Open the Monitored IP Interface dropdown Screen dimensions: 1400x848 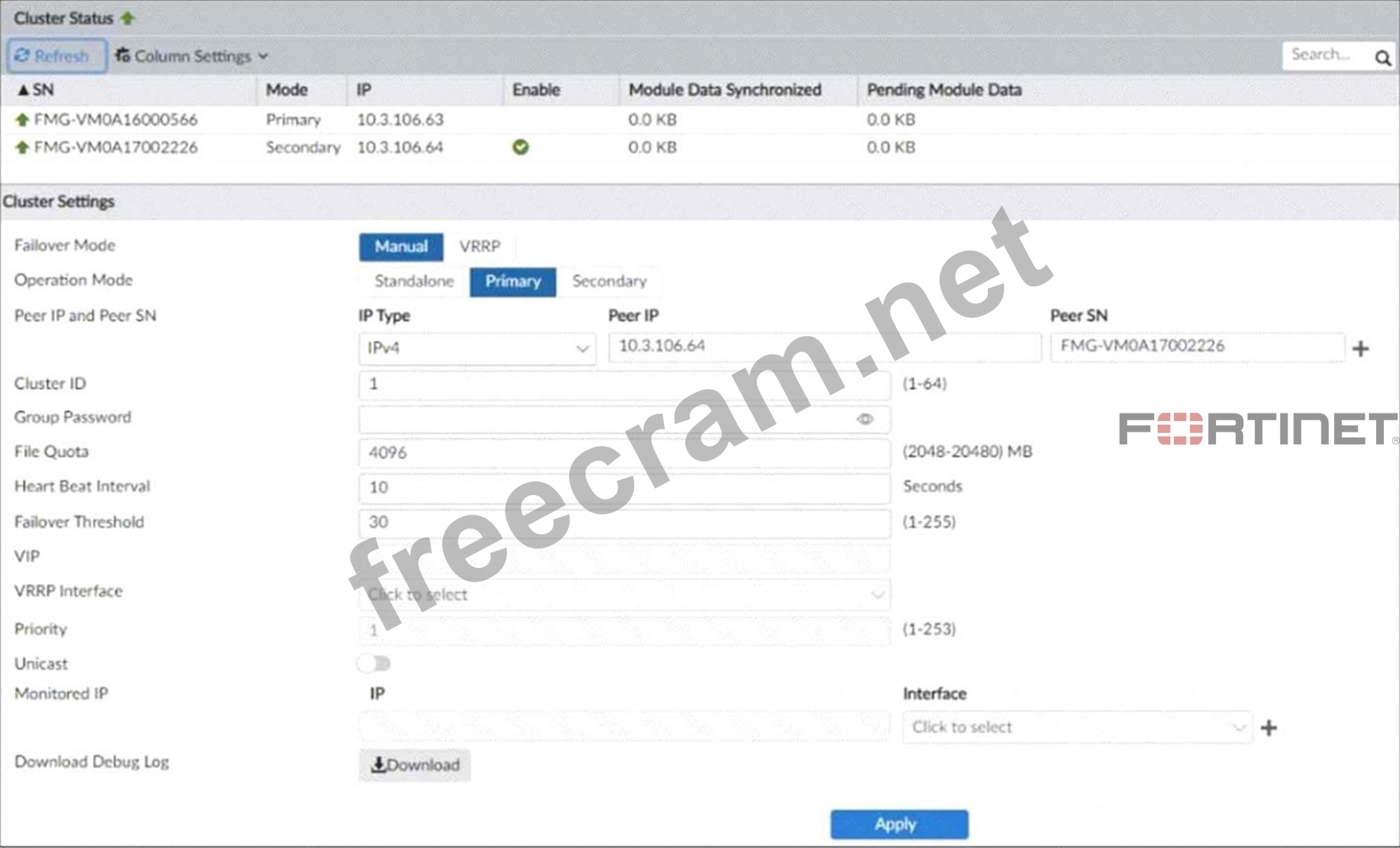pyautogui.click(x=1076, y=727)
